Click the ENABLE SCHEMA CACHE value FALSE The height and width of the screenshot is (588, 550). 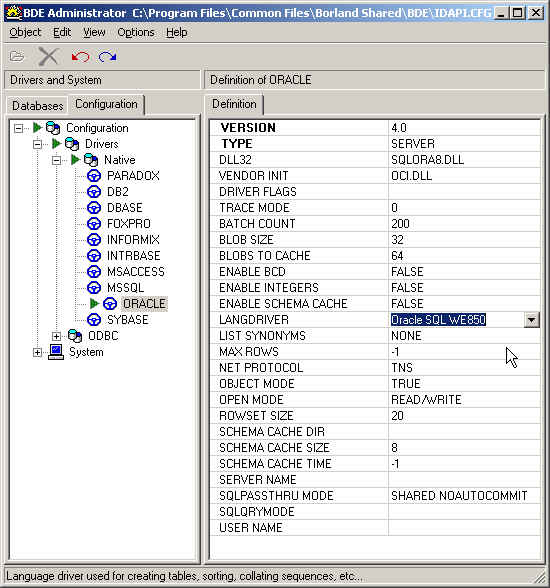tap(407, 304)
